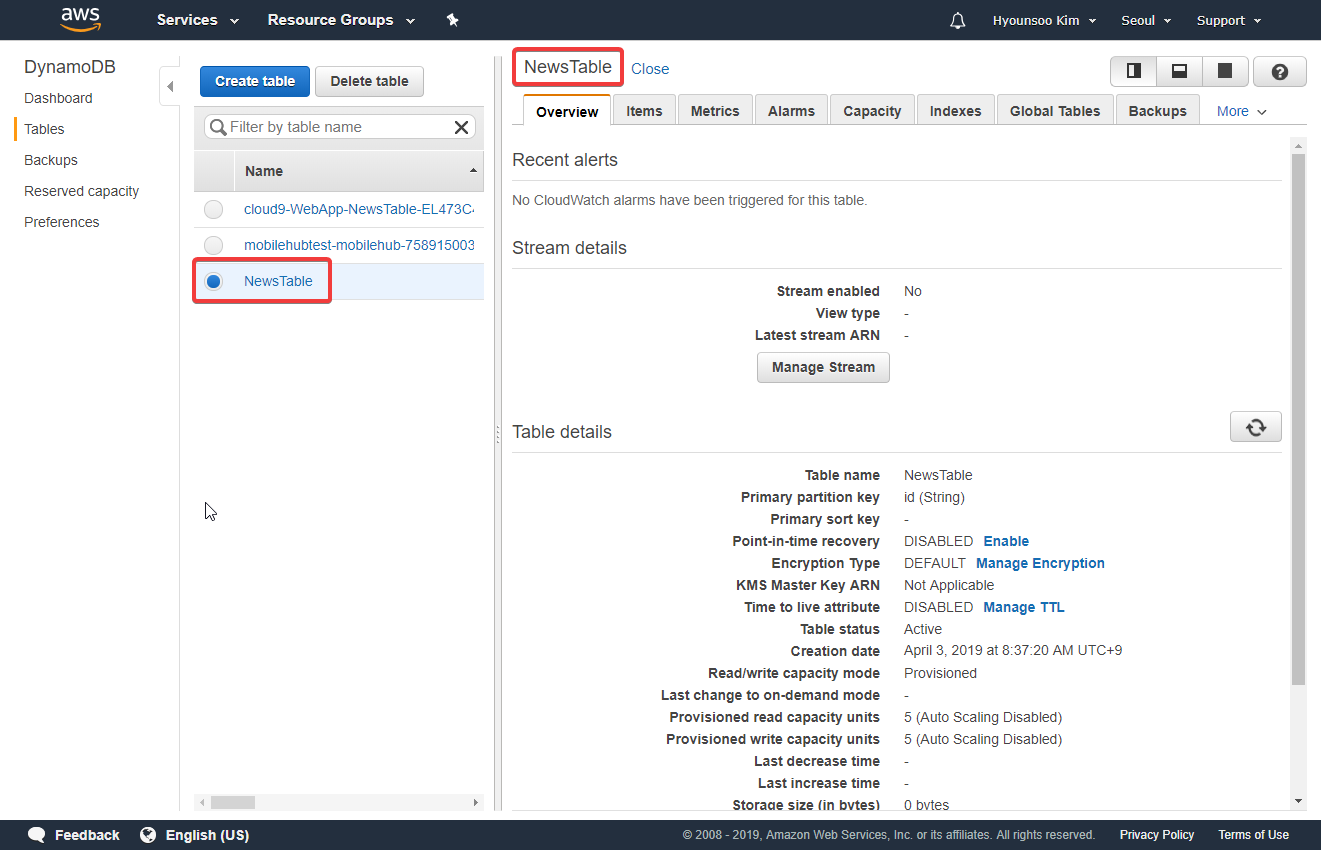Image resolution: width=1321 pixels, height=850 pixels.
Task: Select the mobilehubtest-mobilehub radio button
Action: click(x=213, y=245)
